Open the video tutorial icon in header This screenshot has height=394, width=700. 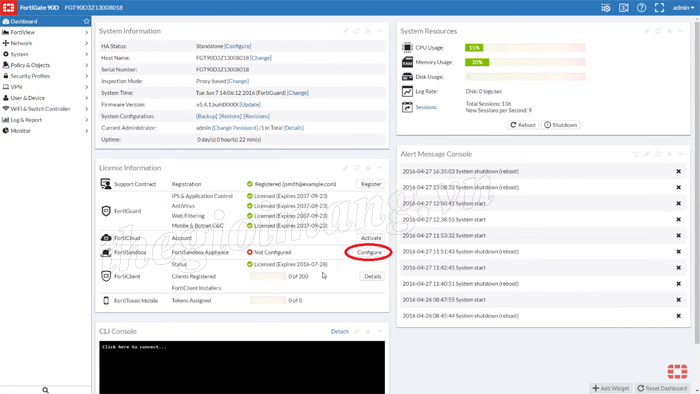coord(624,8)
